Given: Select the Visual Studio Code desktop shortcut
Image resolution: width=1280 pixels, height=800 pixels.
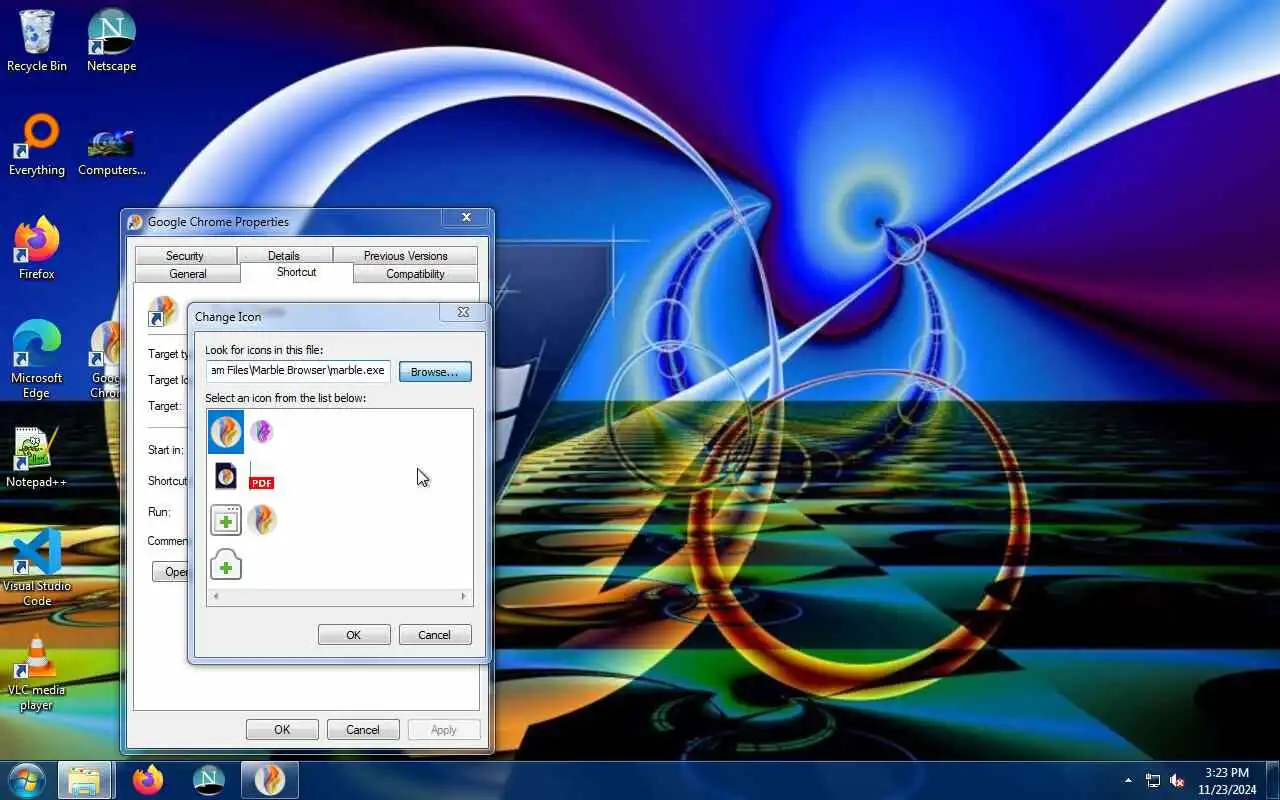Looking at the screenshot, I should (x=37, y=568).
